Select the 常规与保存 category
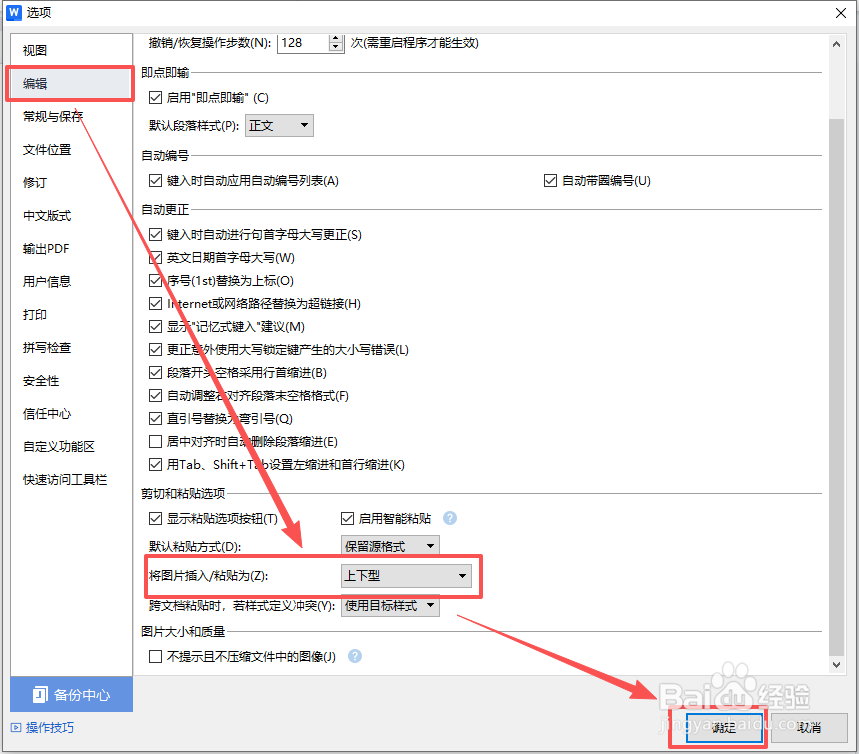The height and width of the screenshot is (754, 859). coord(71,116)
